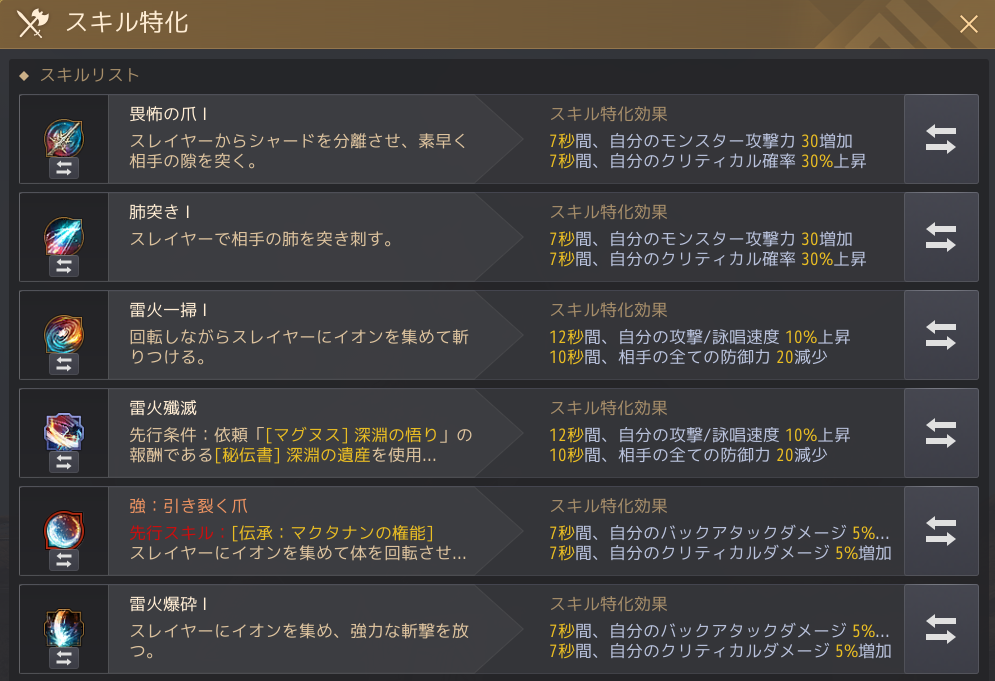Screen dimensions: 995x681
Task: Open the [伝承：マクタナンの権能] prerequisite skill link
Action: (332, 530)
